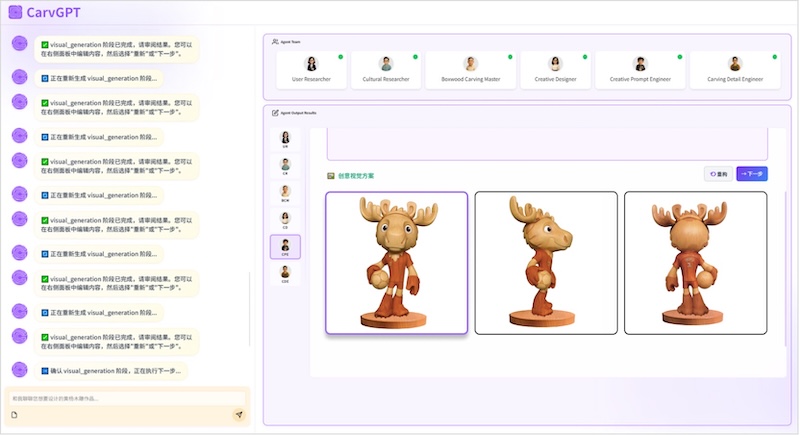This screenshot has width=800, height=435.
Task: Select the Creative Designer agent avatar
Action: point(555,64)
